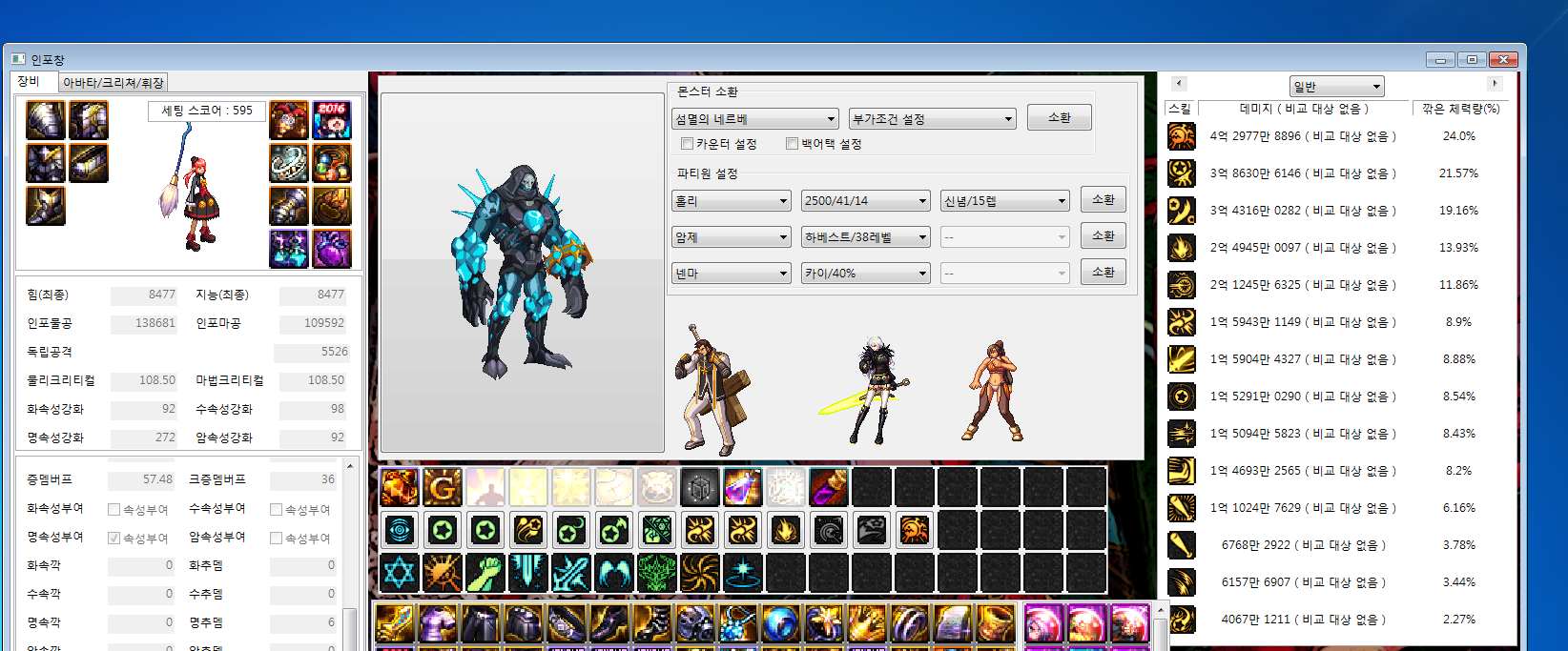Viewport: 1568px width, 651px height.
Task: Toggle the 백어택 설정 checkbox
Action: 792,144
